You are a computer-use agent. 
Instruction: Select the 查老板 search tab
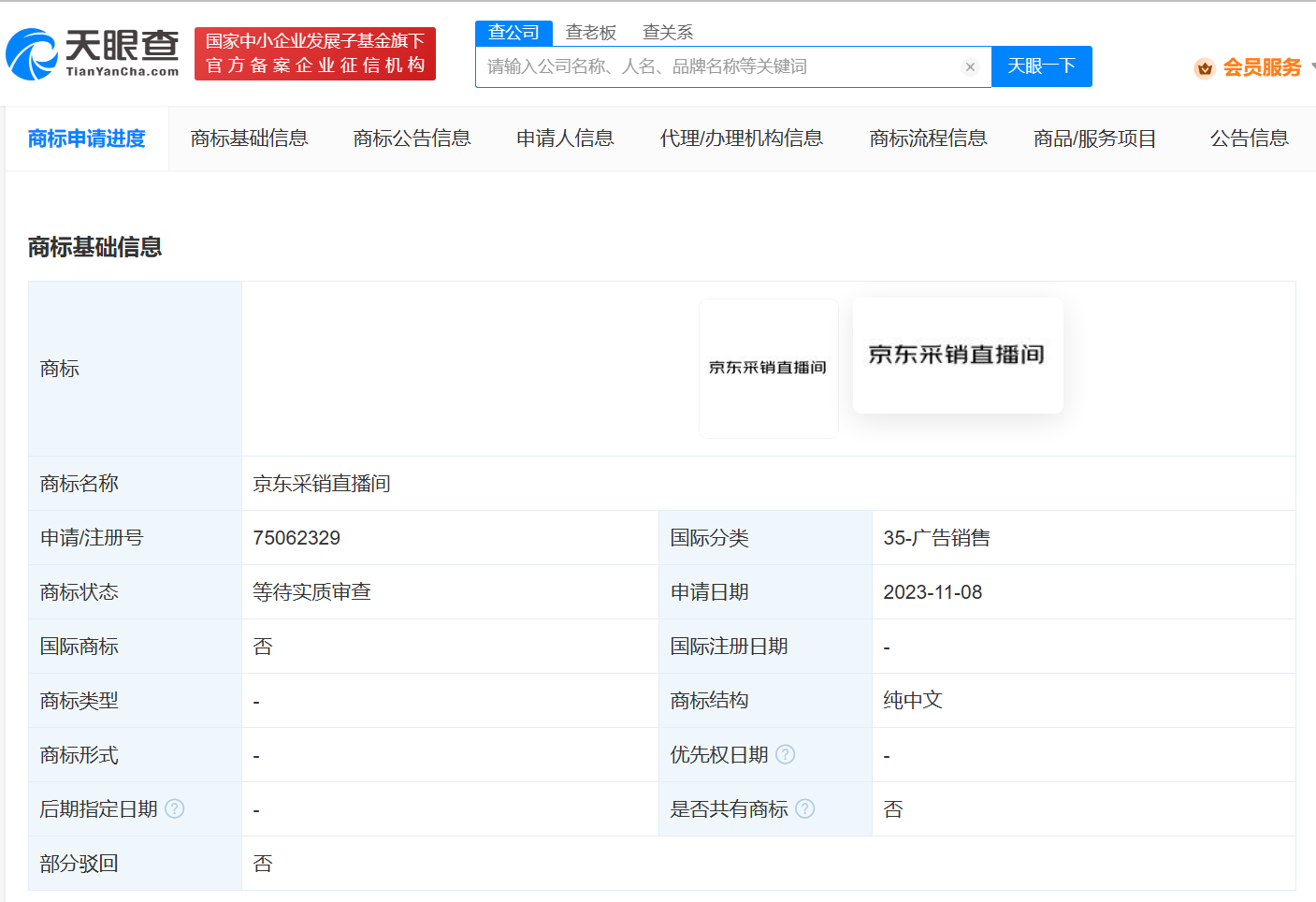coord(591,33)
